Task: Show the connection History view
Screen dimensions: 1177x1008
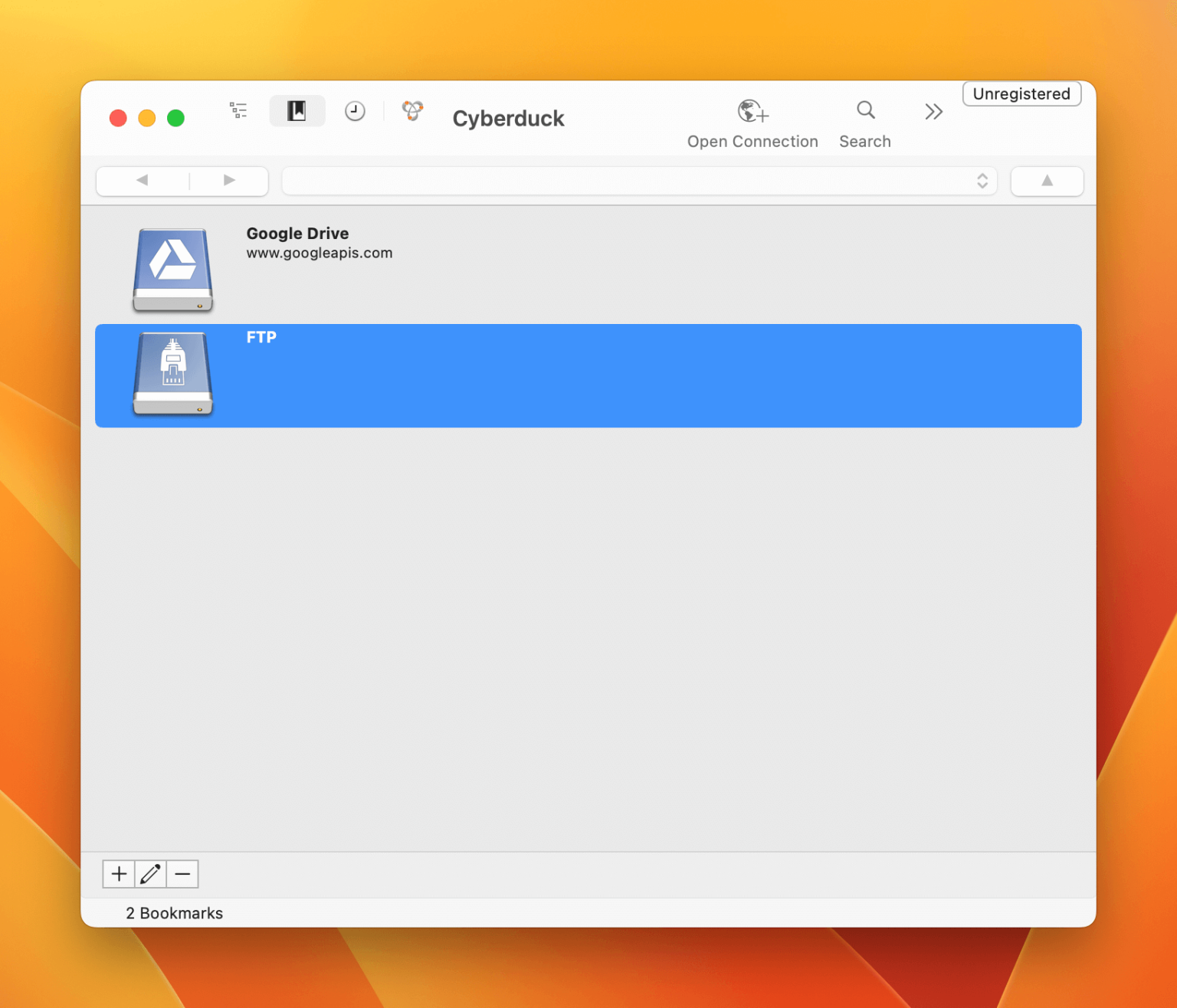Action: 355,111
